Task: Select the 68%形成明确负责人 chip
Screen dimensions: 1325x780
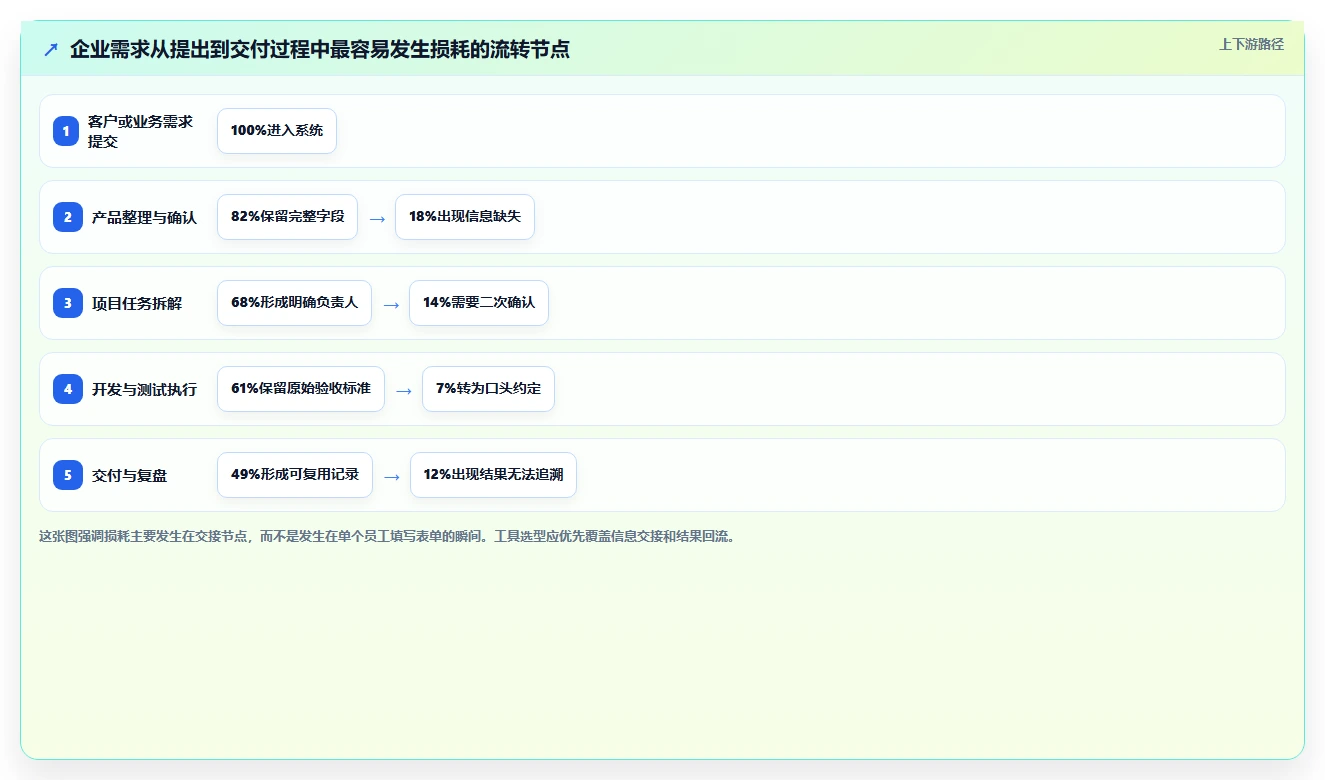Action: [294, 303]
